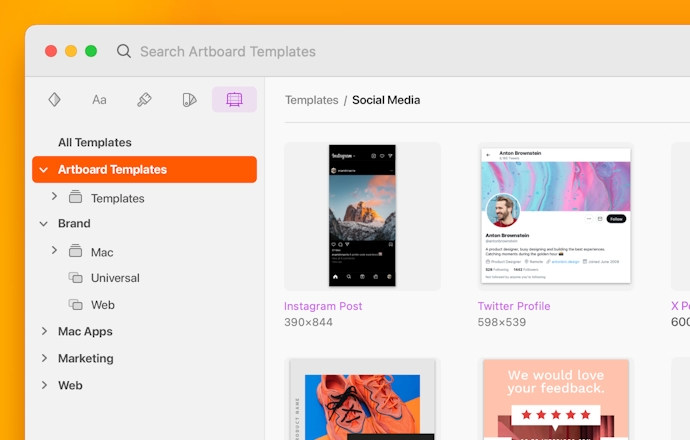Image resolution: width=690 pixels, height=440 pixels.
Task: Select All Templates in sidebar
Action: (95, 142)
